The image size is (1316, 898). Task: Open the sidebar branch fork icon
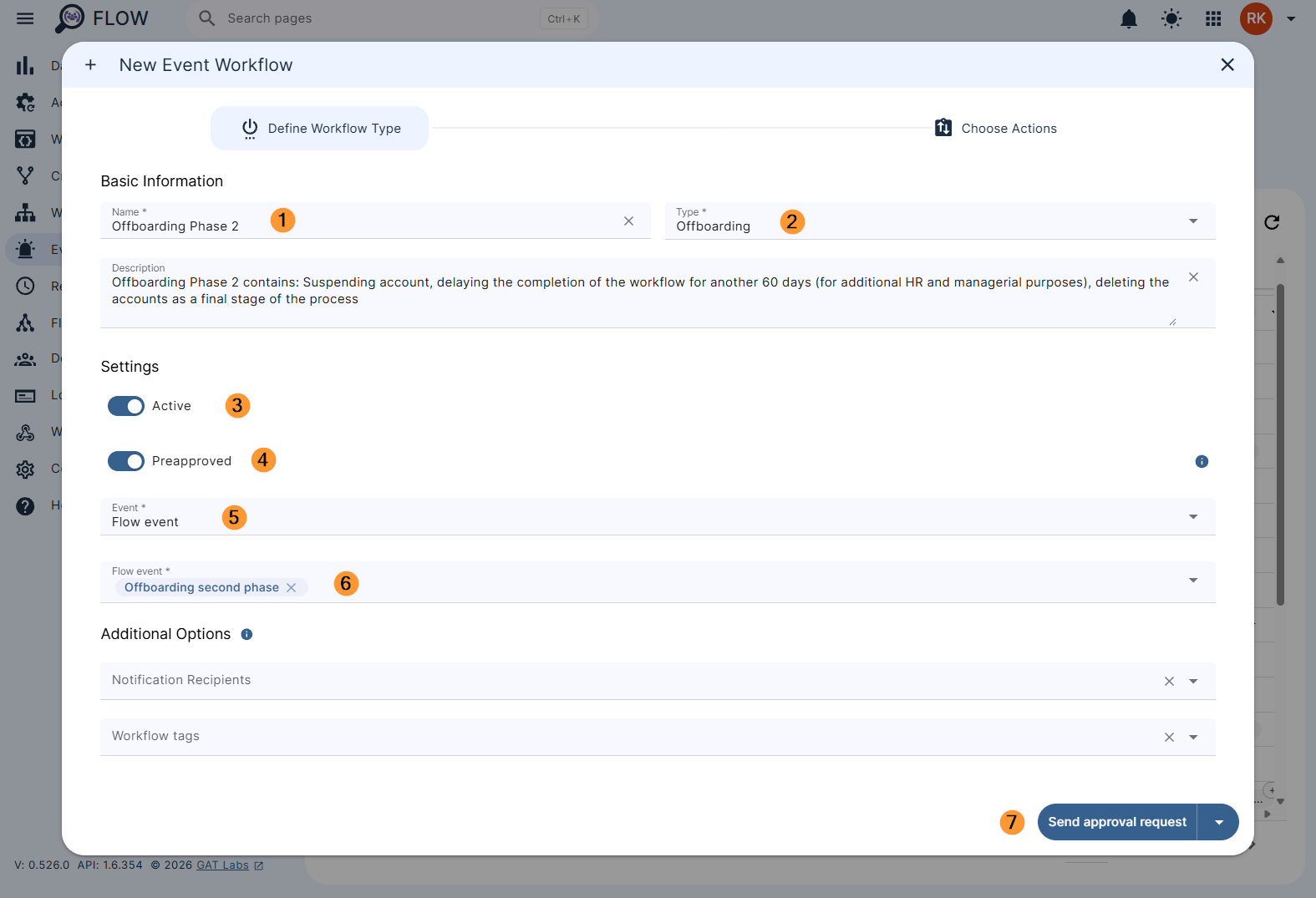coord(25,175)
